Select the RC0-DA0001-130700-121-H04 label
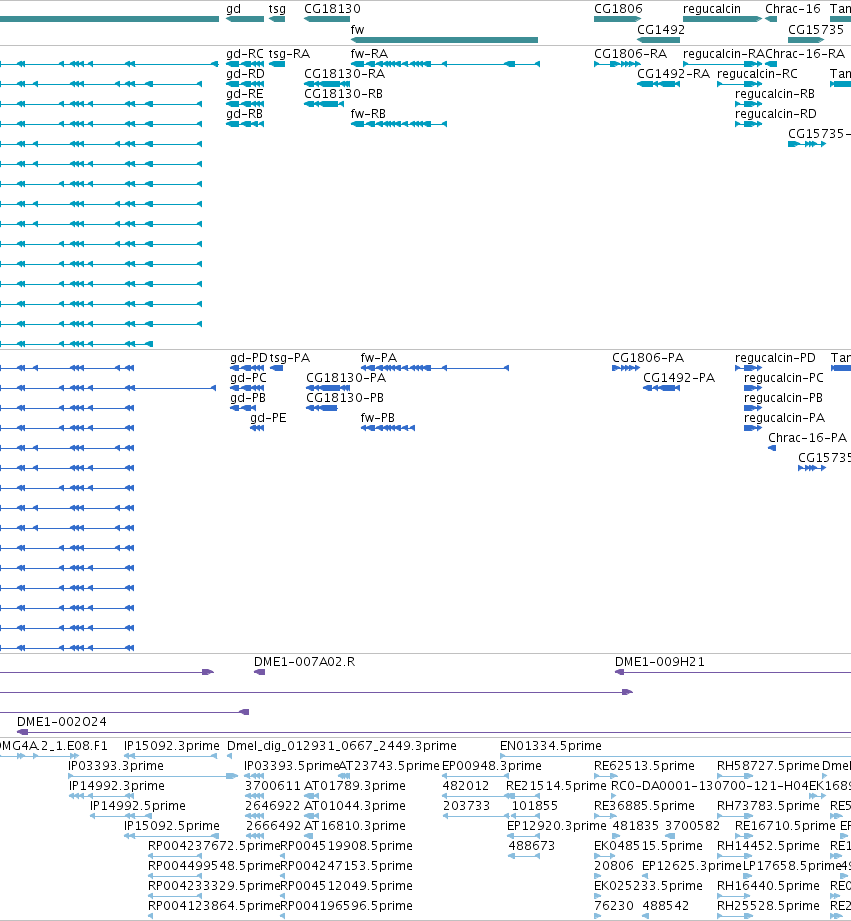 click(x=709, y=786)
